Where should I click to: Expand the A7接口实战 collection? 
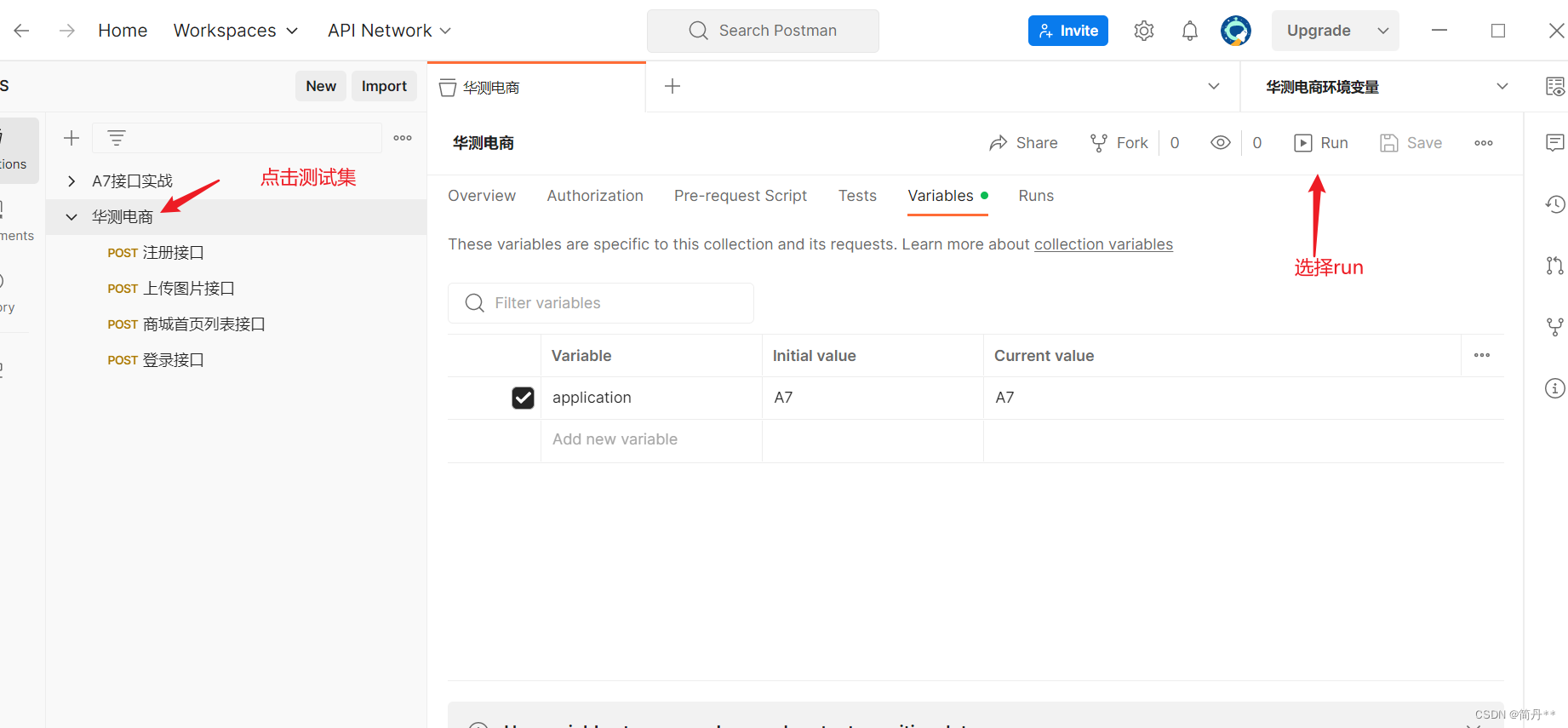72,181
